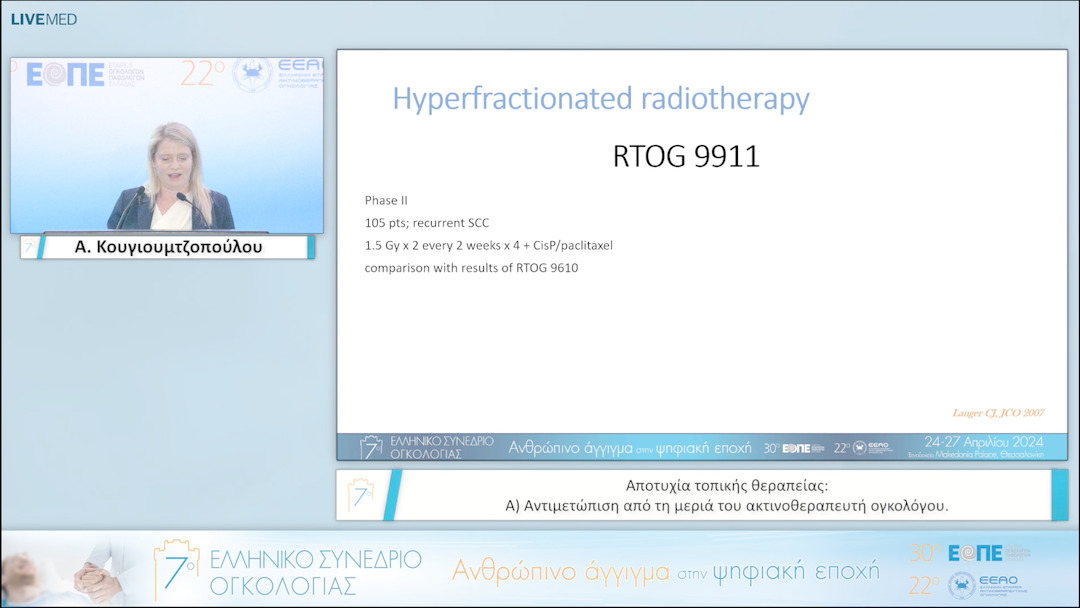This screenshot has height=608, width=1080.
Task: Click the ΕΟΠΕ logo in the speaker video backdrop
Action: [65, 75]
